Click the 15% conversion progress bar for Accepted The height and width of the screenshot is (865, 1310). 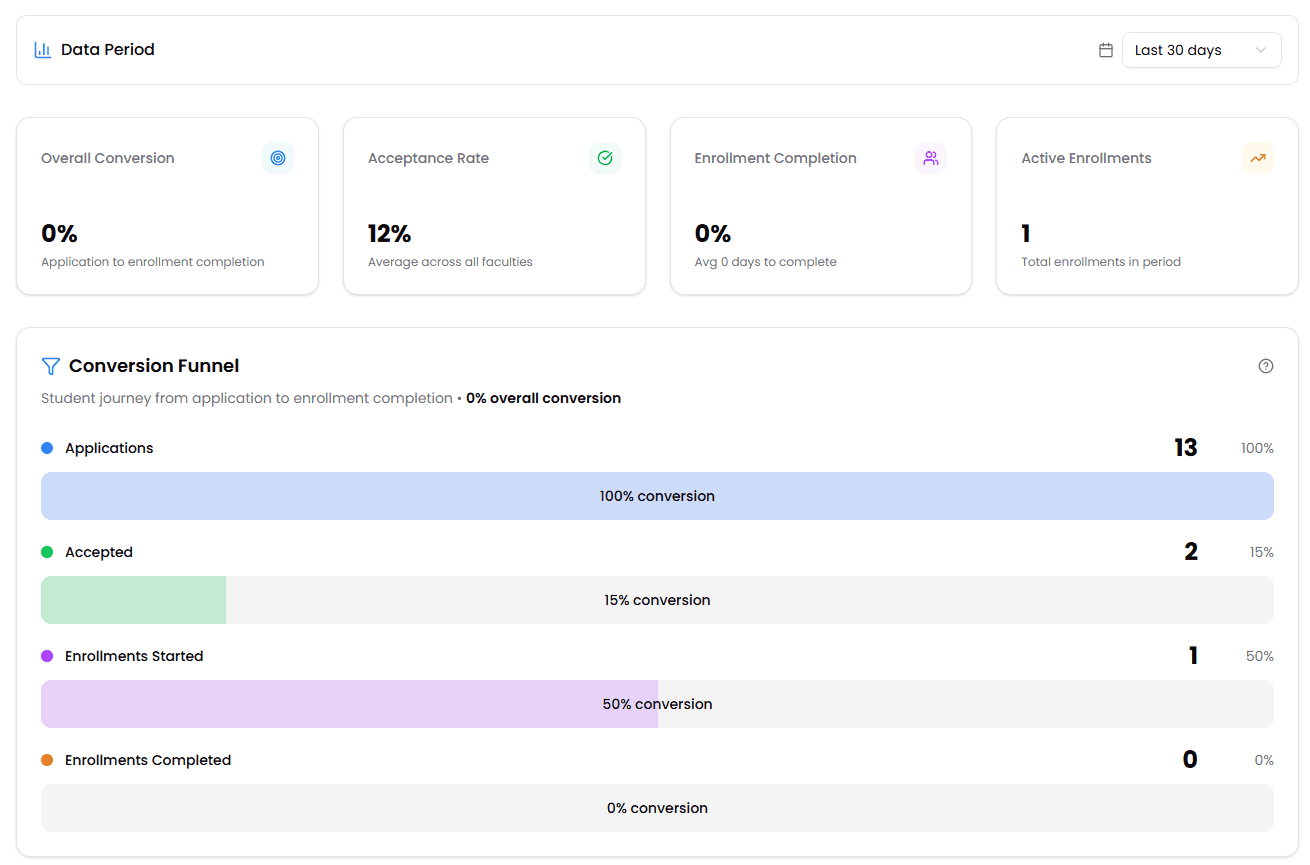(x=657, y=600)
